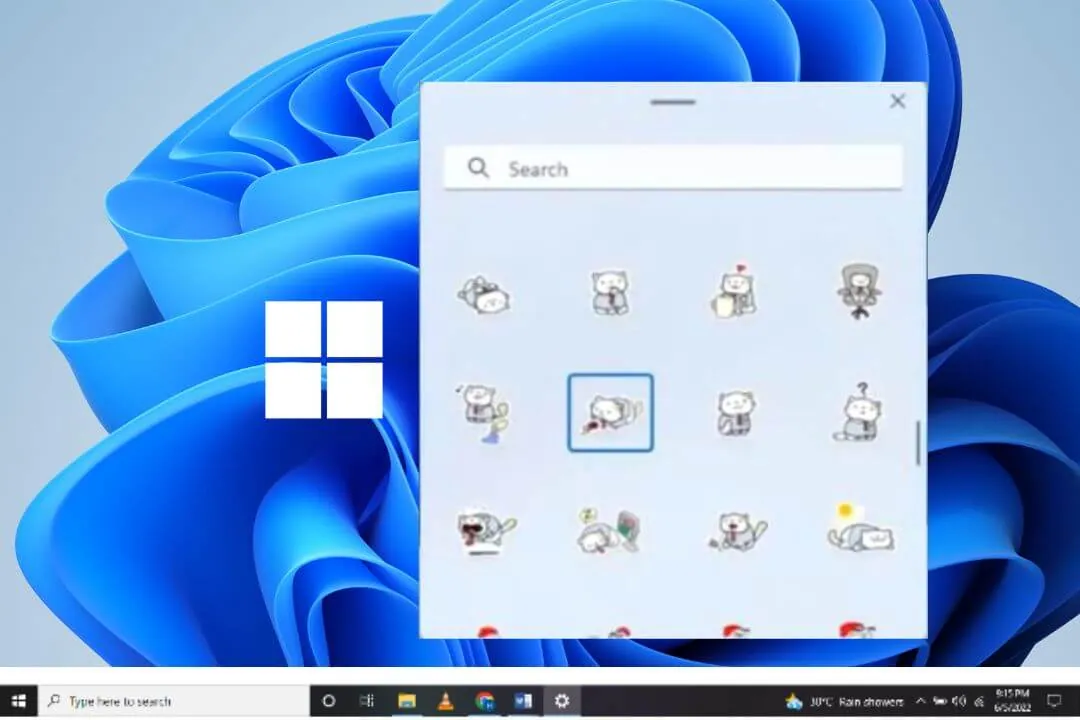
Task: Expand the hidden system tray icons chevron
Action: (x=921, y=701)
